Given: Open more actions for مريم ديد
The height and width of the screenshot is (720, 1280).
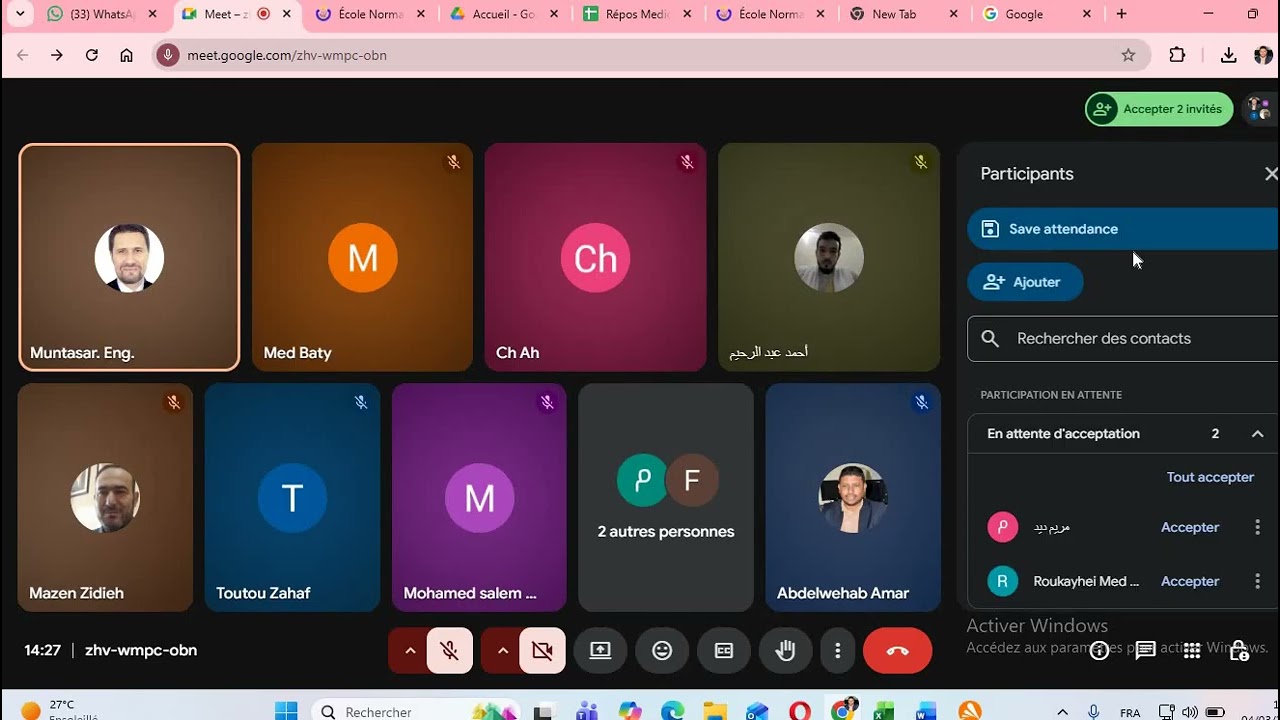Looking at the screenshot, I should pyautogui.click(x=1258, y=527).
